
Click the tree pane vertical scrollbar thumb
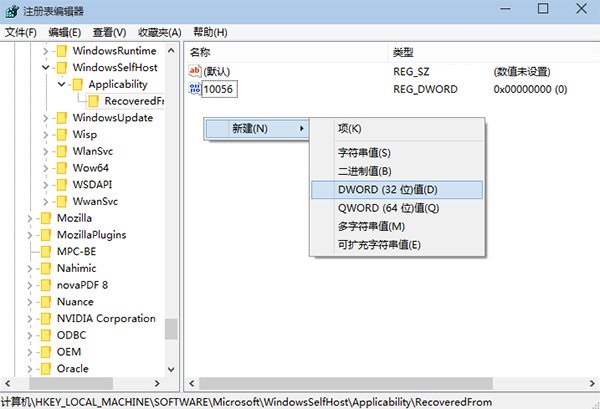click(171, 329)
